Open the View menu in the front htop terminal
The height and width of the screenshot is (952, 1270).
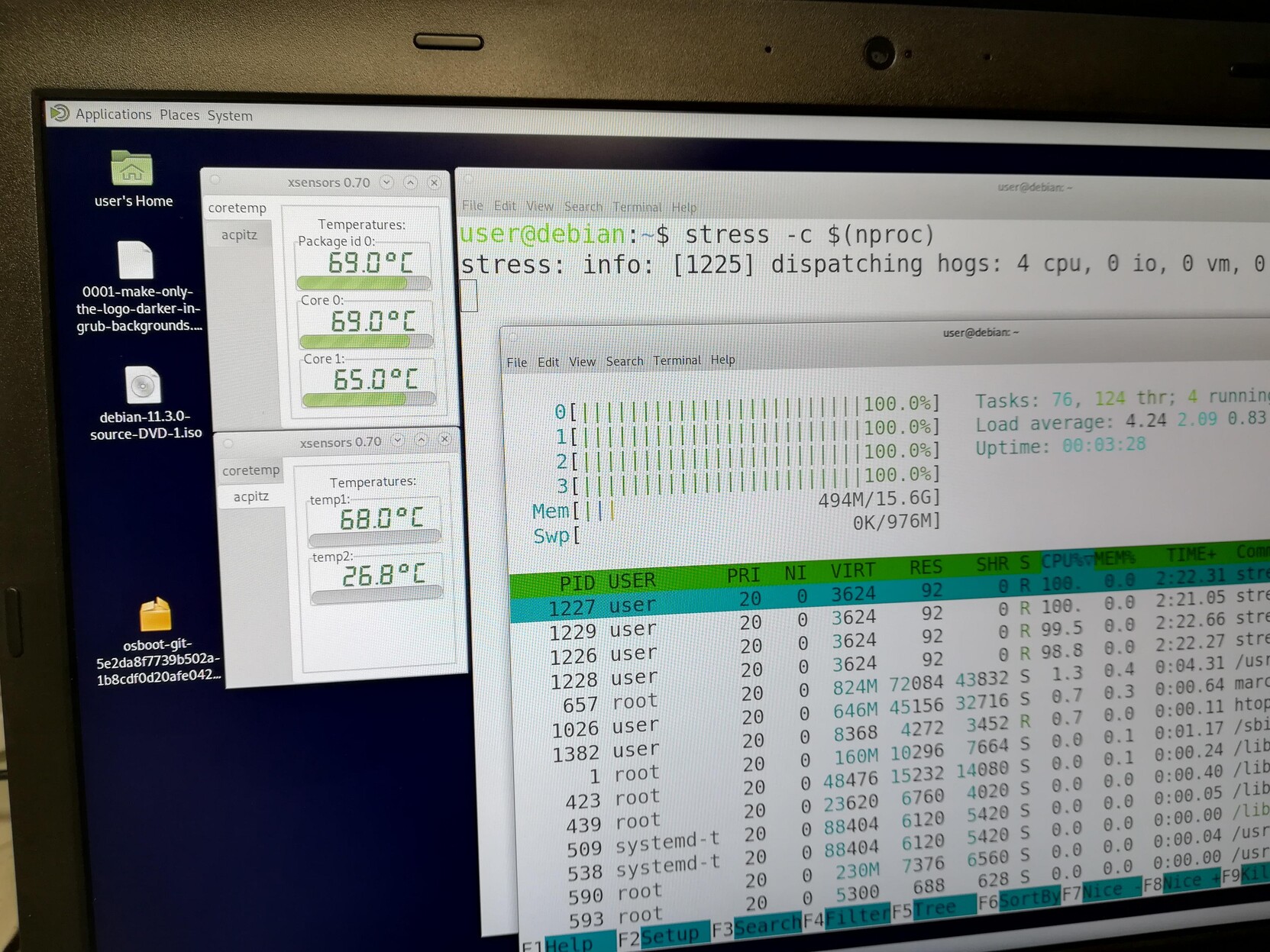coord(582,361)
